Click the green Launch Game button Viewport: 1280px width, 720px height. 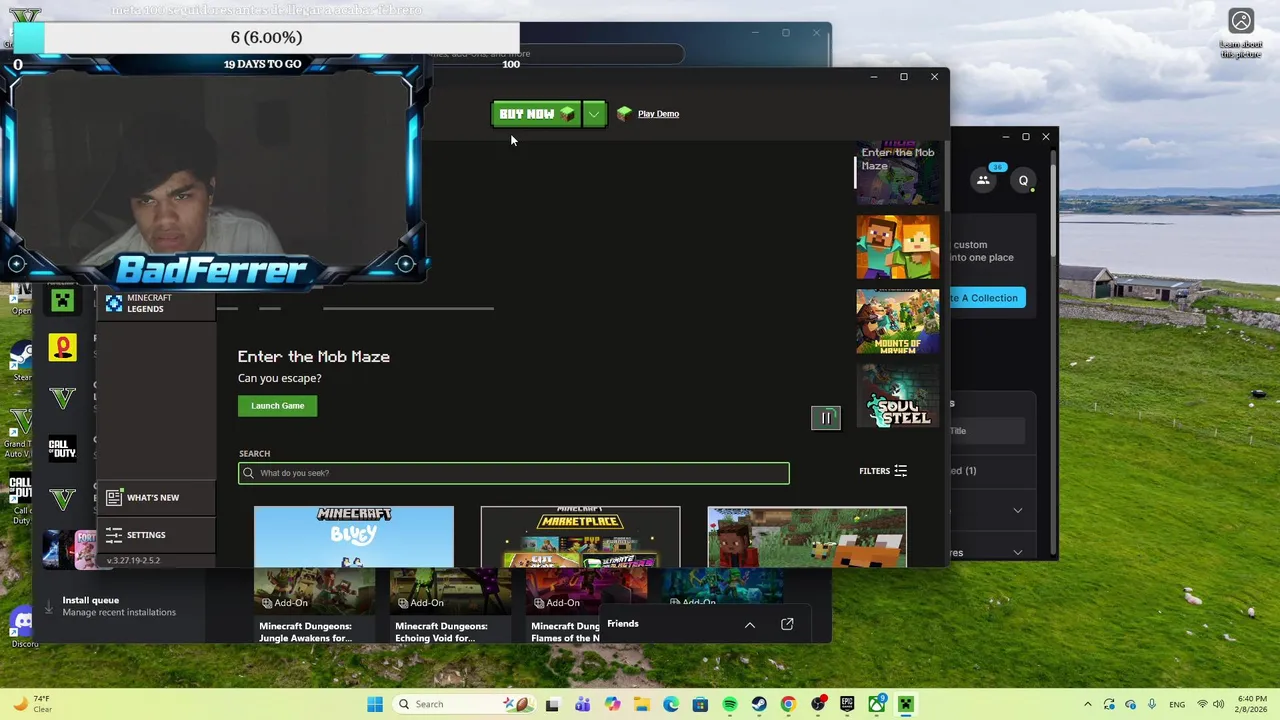pos(277,405)
